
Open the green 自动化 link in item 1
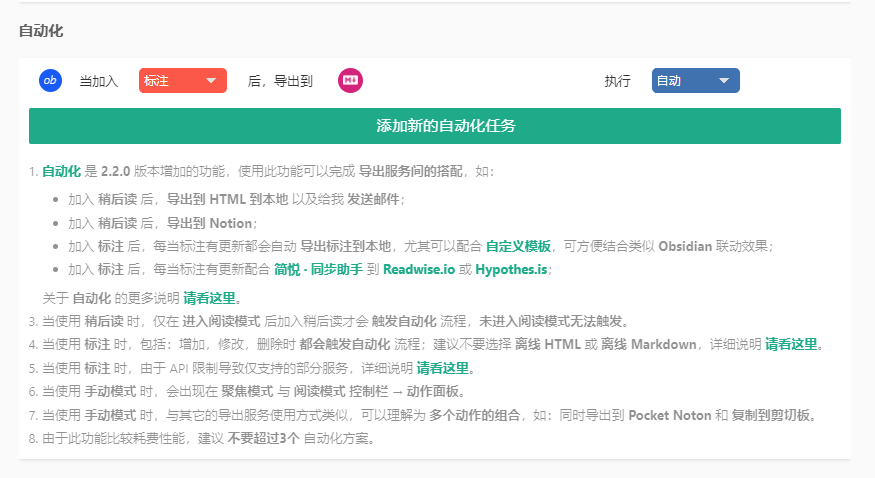click(61, 171)
